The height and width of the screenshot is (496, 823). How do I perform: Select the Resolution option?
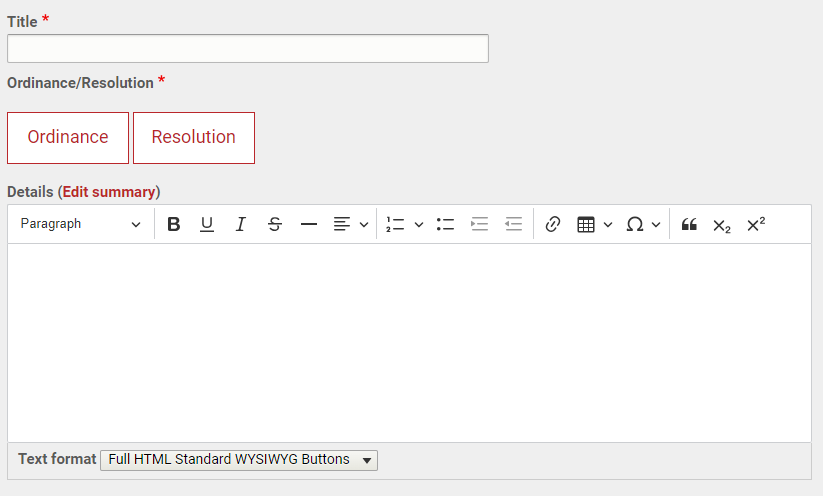click(194, 138)
